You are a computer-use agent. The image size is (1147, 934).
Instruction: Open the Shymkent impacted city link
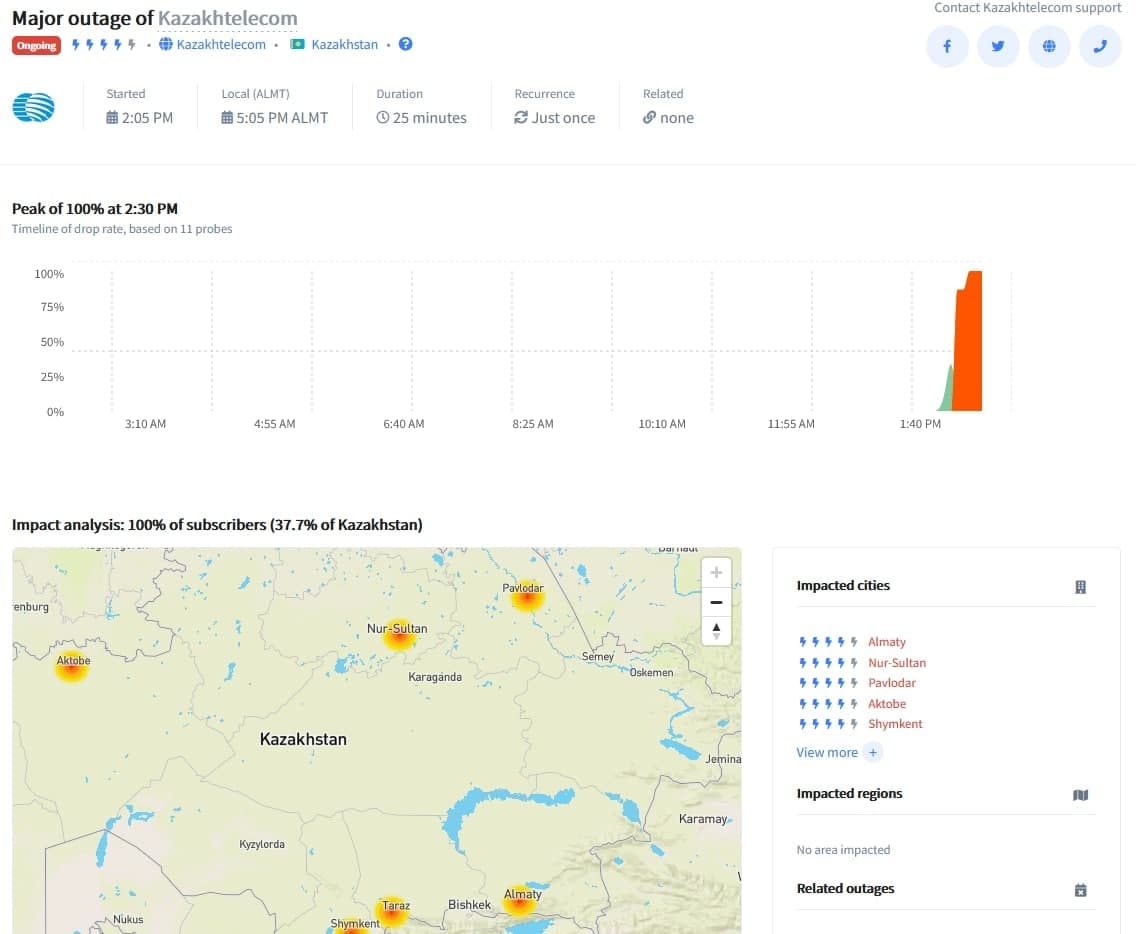(895, 724)
